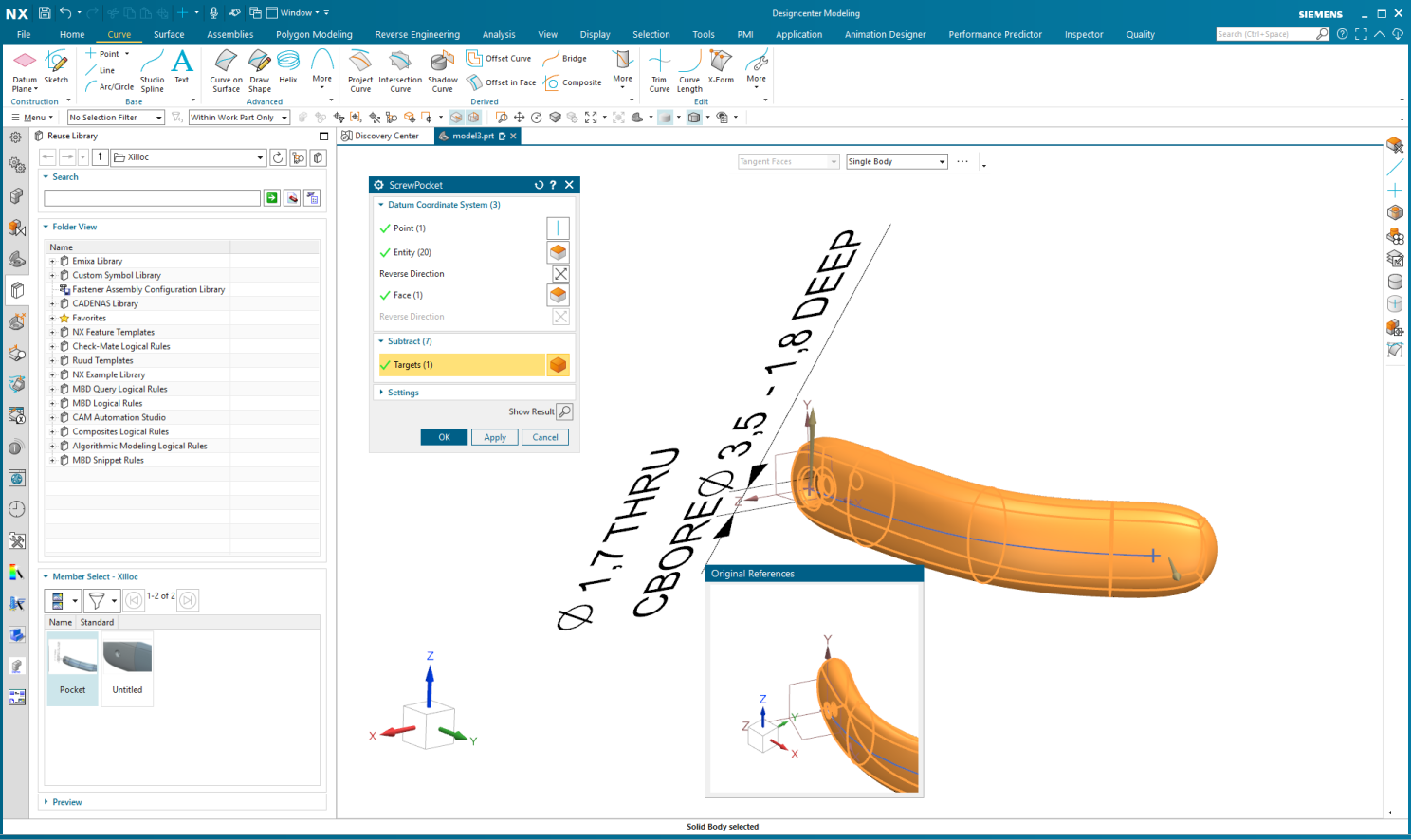Image resolution: width=1411 pixels, height=840 pixels.
Task: Click the Show Result magnifier button
Action: [x=562, y=411]
